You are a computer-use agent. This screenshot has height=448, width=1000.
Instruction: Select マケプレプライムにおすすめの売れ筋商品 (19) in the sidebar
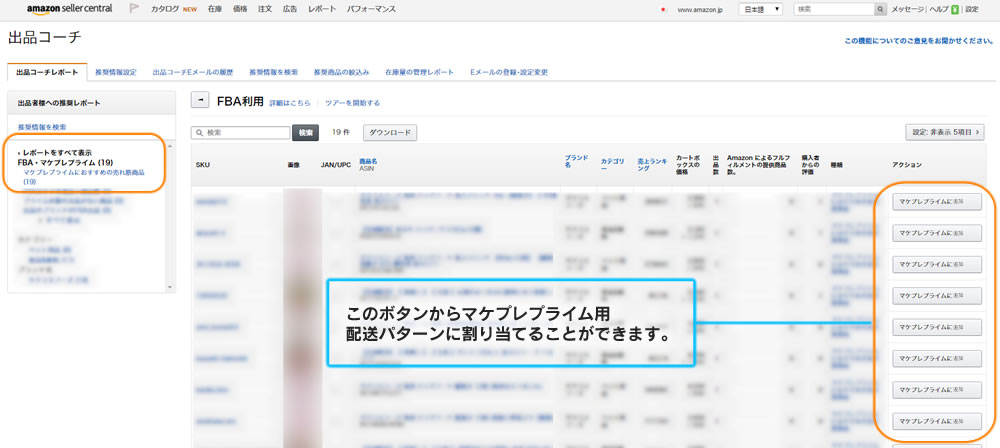pos(83,177)
